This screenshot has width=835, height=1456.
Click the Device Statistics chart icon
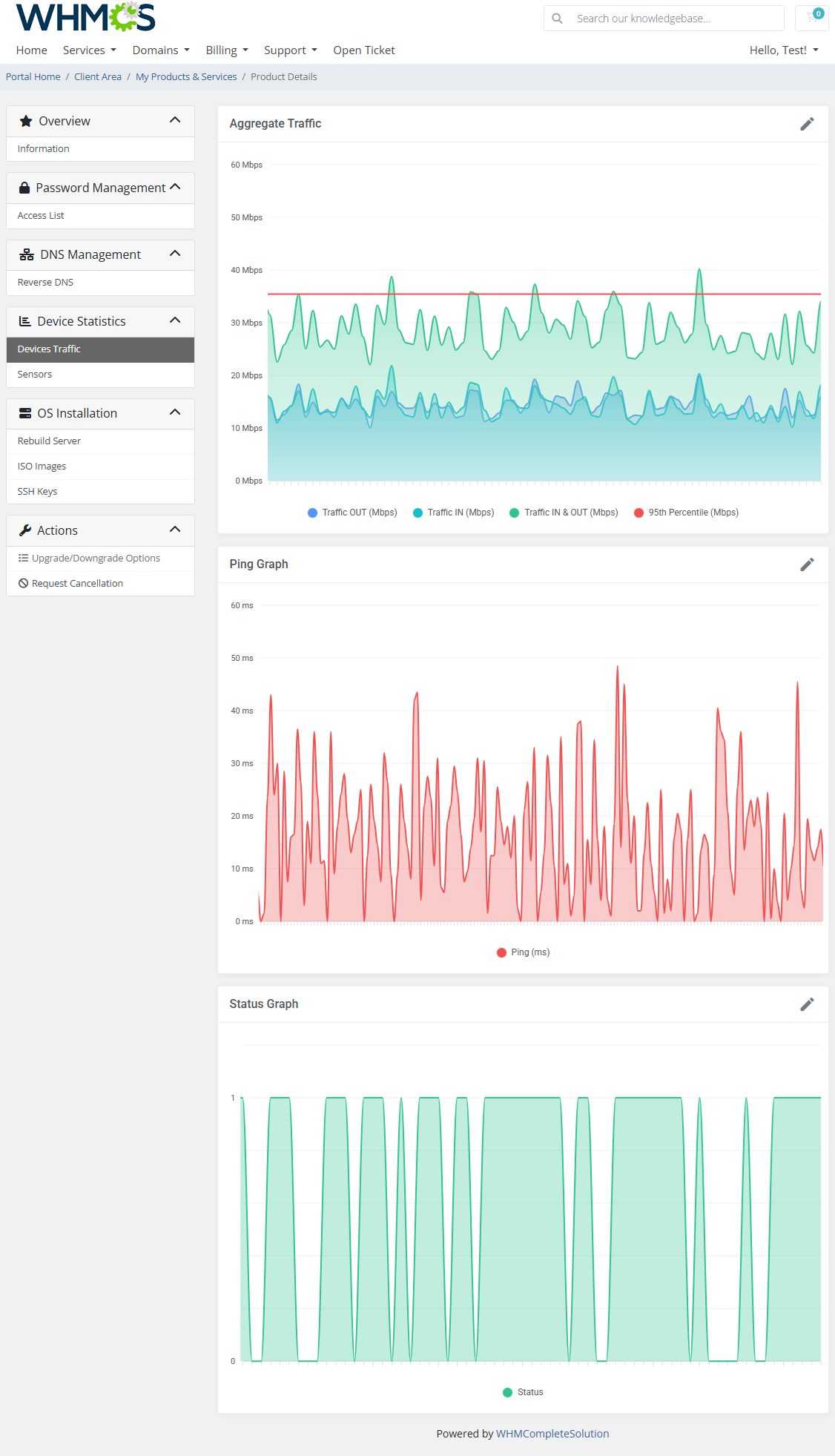coord(25,321)
